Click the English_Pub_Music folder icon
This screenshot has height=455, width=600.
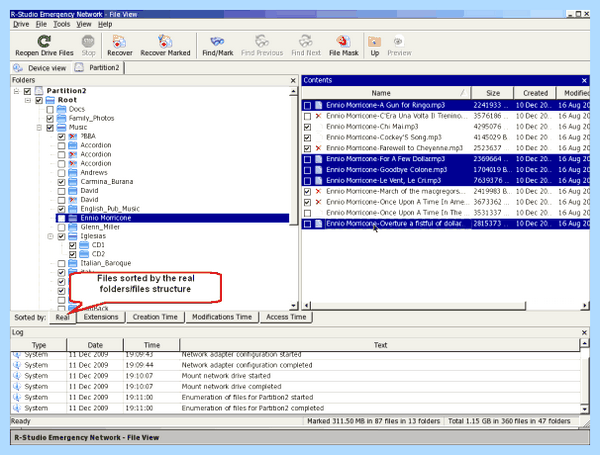coord(73,209)
